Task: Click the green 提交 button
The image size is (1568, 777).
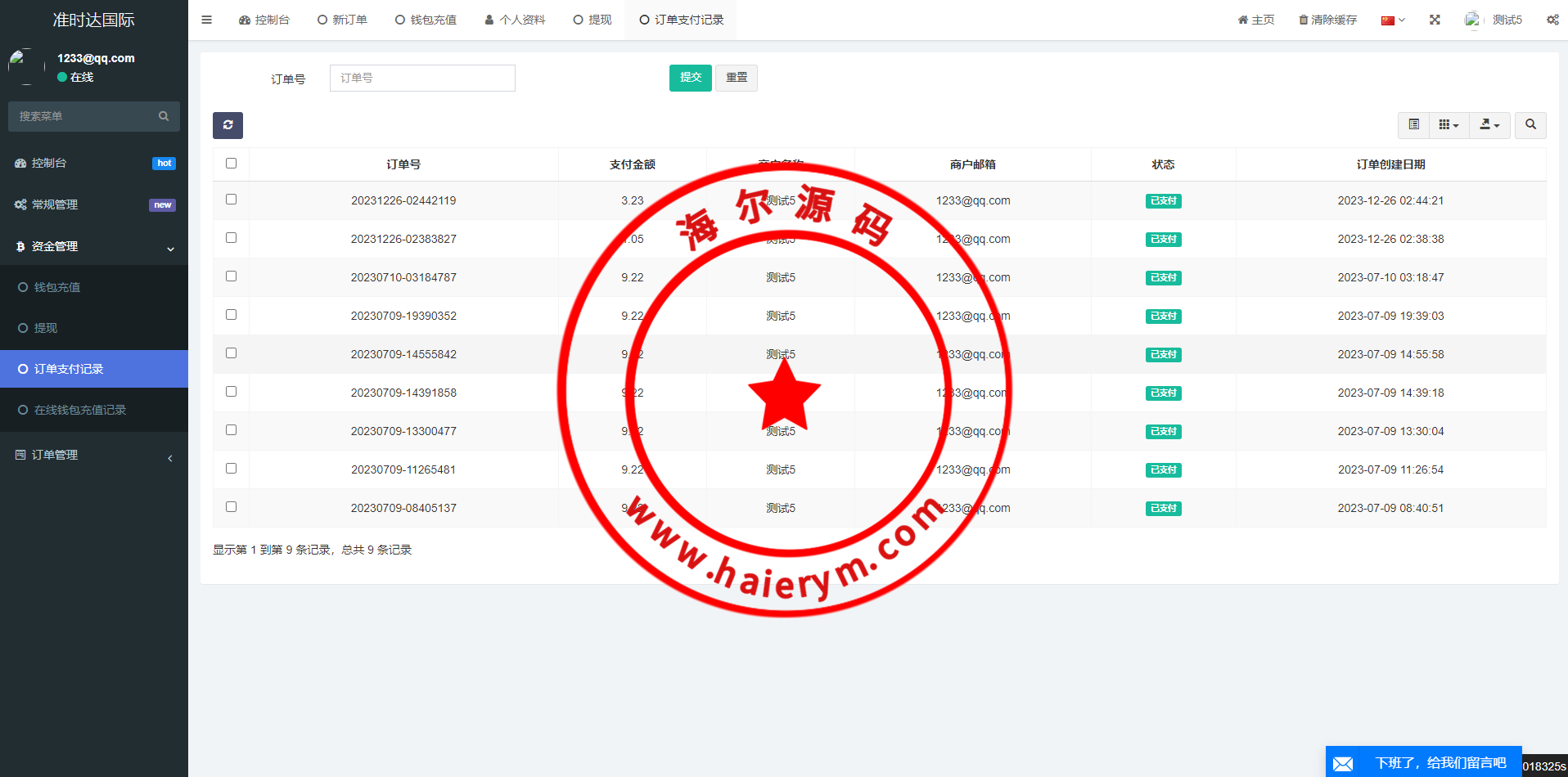Action: pyautogui.click(x=690, y=78)
